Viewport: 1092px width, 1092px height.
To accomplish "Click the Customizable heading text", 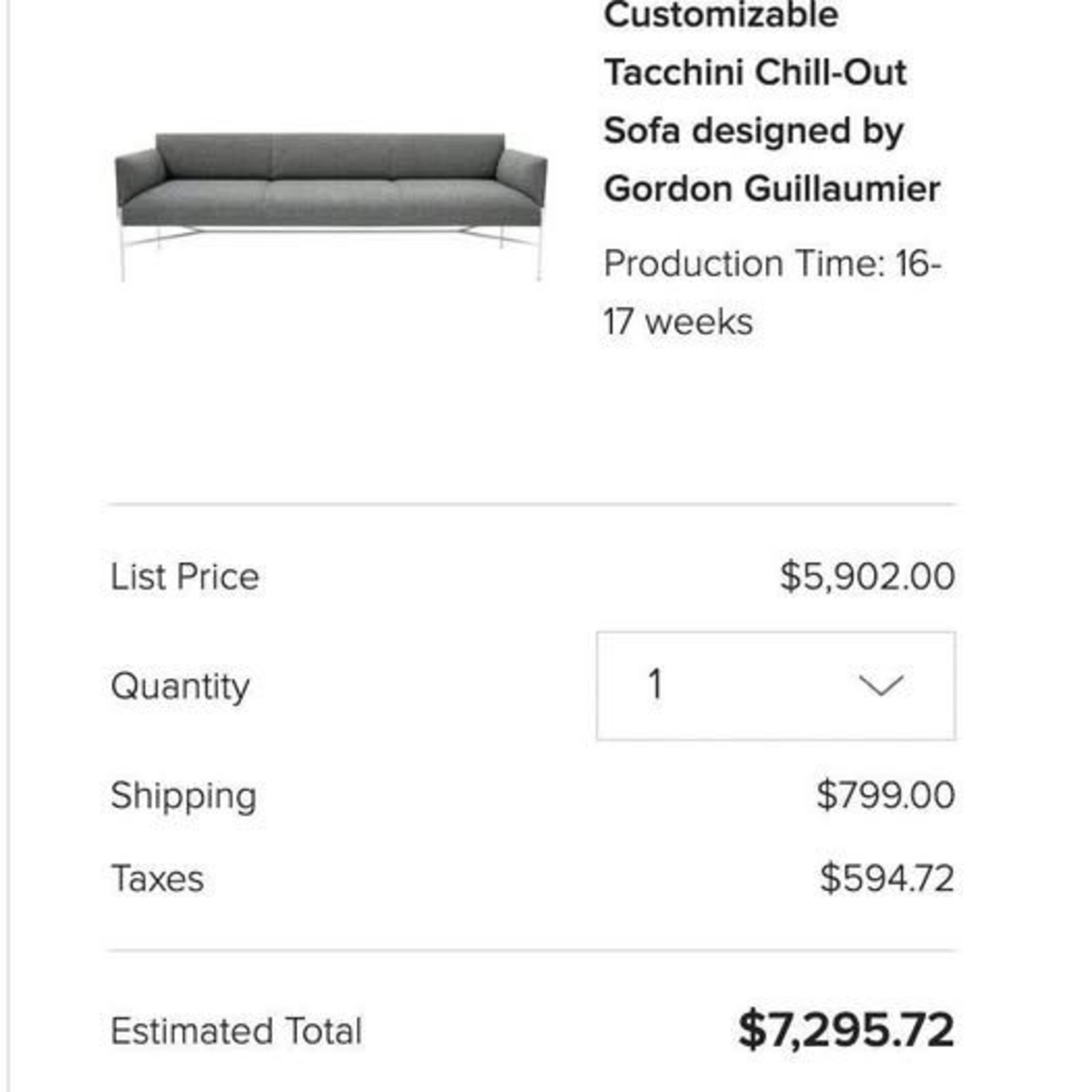I will point(721,15).
